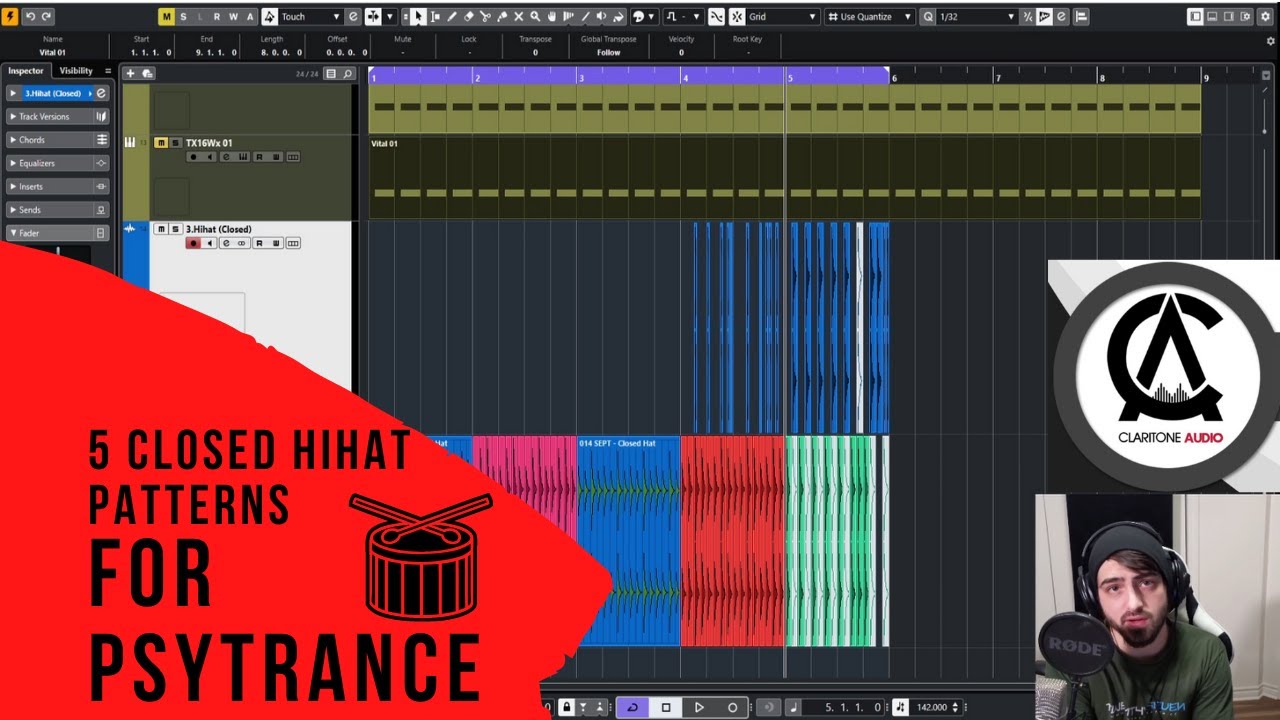Image resolution: width=1280 pixels, height=720 pixels.
Task: Select the Vital 01 MIDI part
Action: (x=784, y=177)
